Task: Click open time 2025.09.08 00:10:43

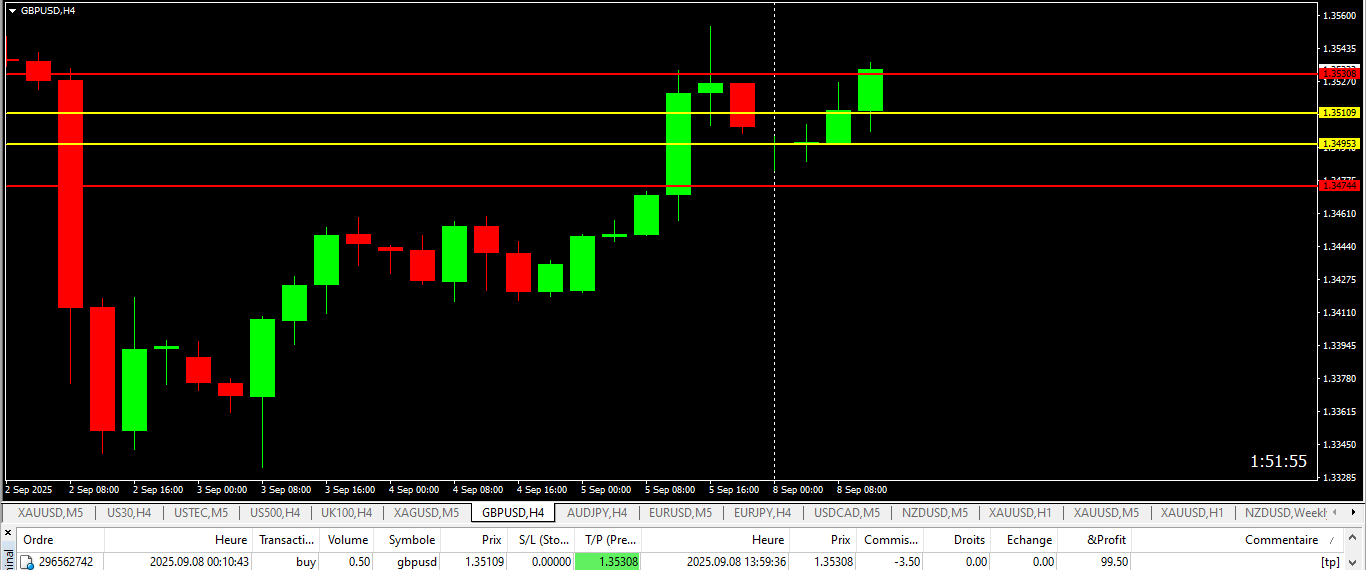Action: tap(198, 562)
